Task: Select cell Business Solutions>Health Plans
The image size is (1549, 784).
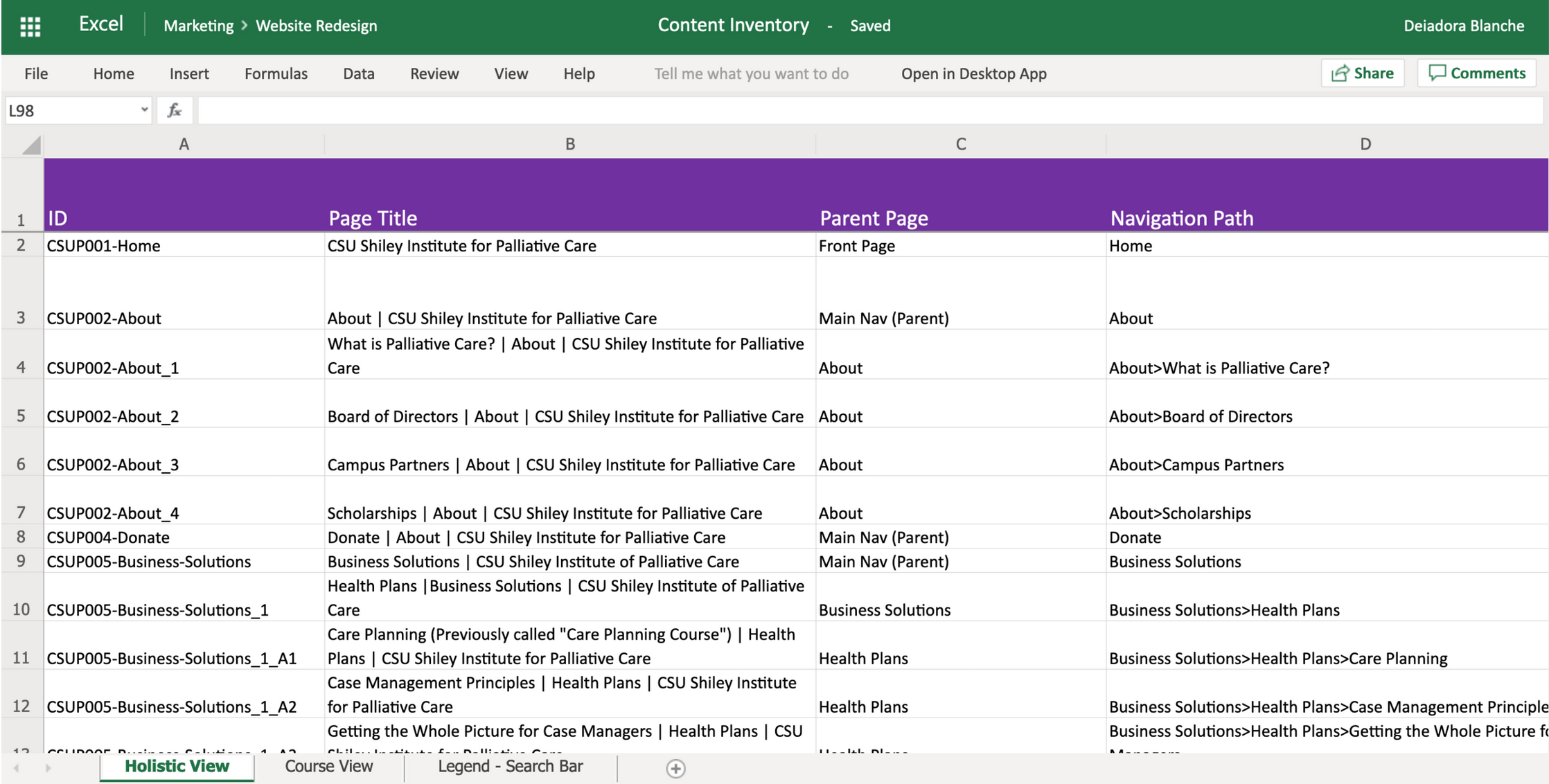Action: coord(1327,597)
